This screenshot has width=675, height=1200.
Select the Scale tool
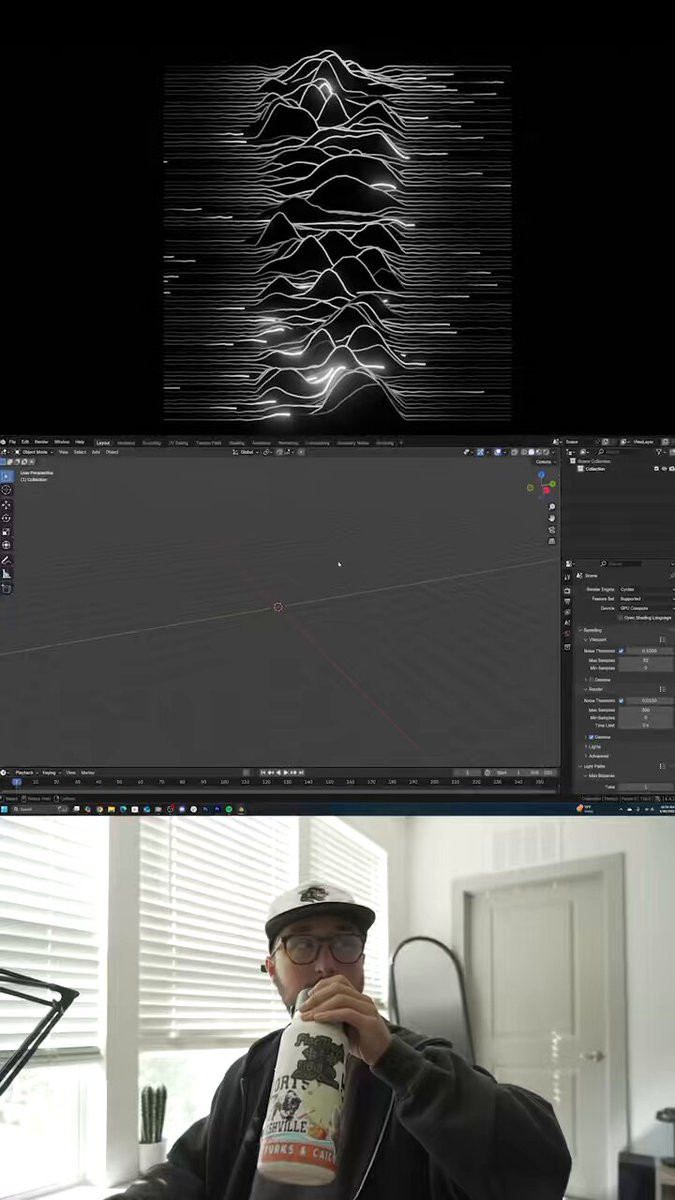coord(6,532)
